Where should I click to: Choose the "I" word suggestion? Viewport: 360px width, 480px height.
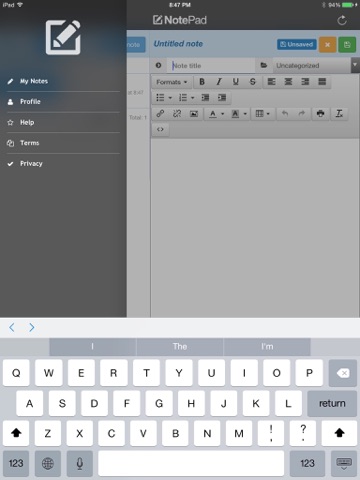pos(92,347)
